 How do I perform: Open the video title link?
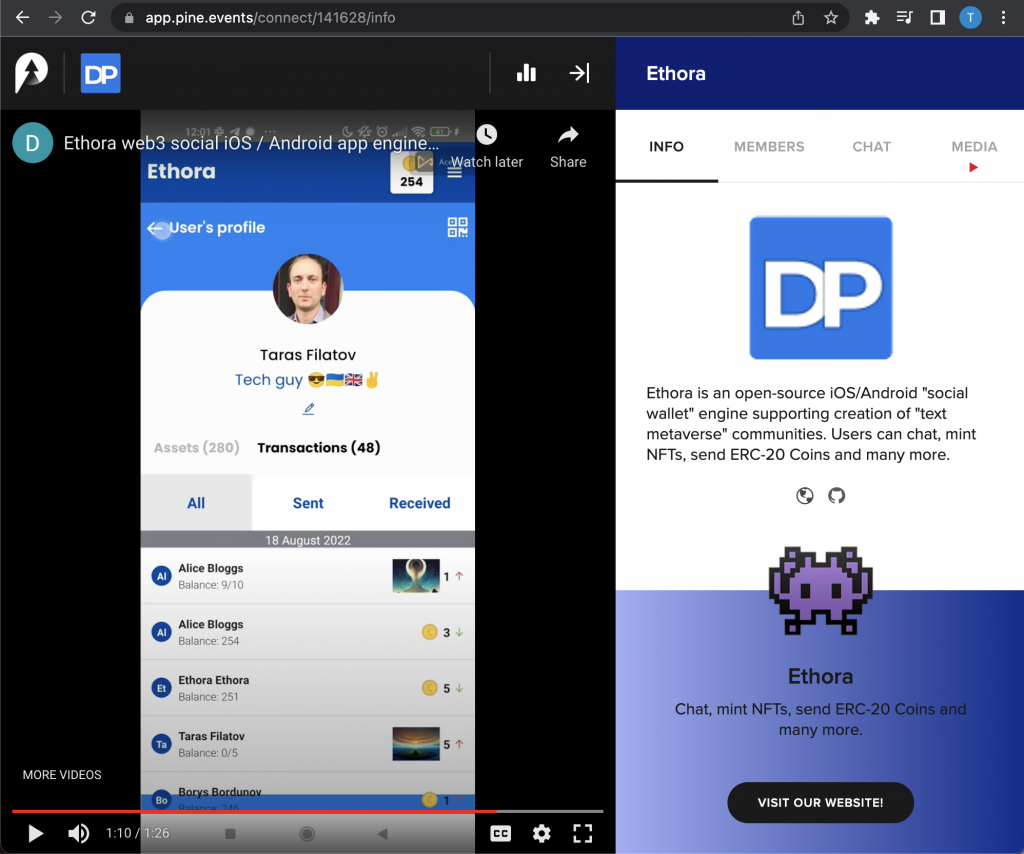[251, 143]
